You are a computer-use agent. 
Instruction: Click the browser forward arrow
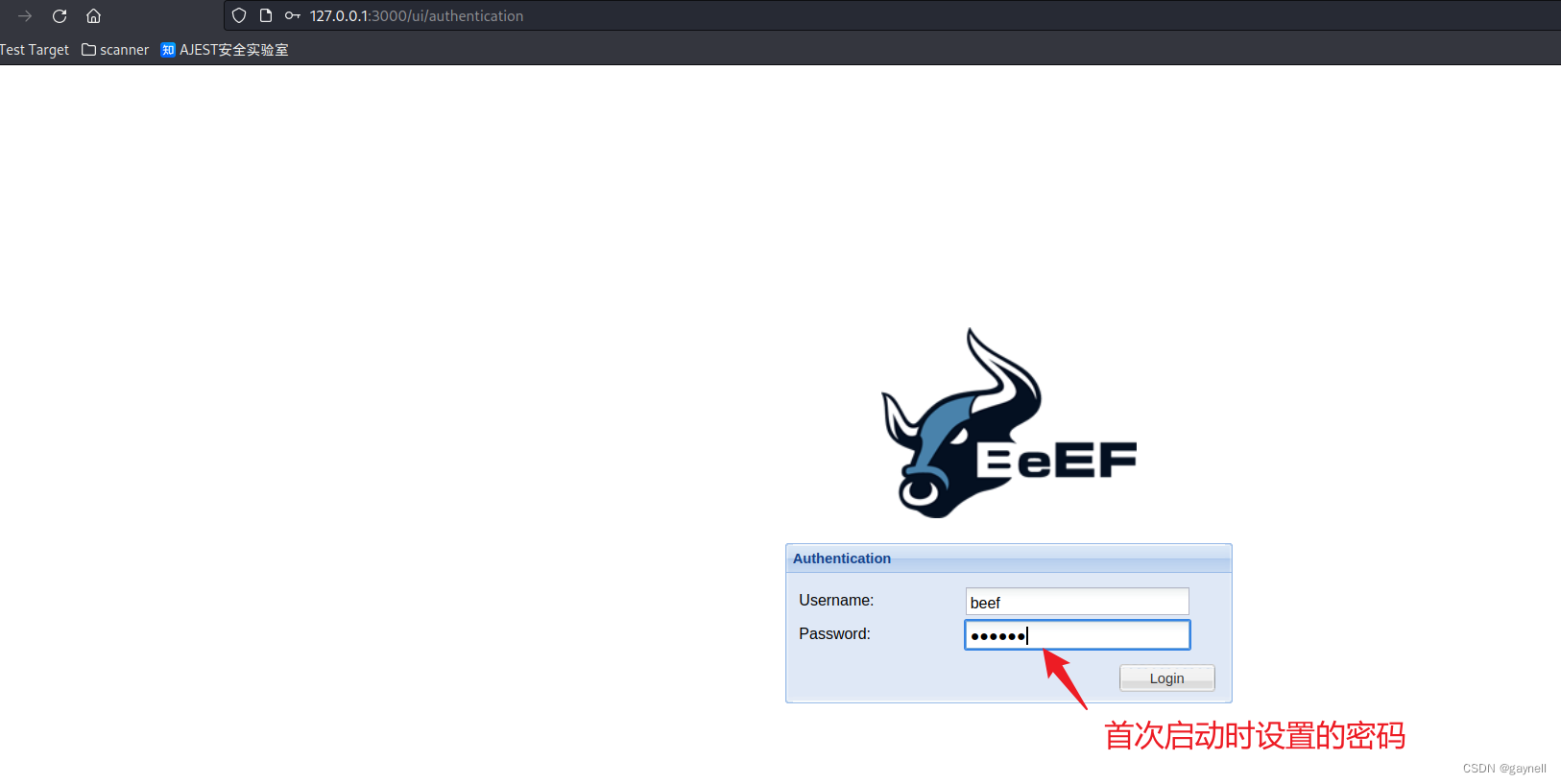25,16
